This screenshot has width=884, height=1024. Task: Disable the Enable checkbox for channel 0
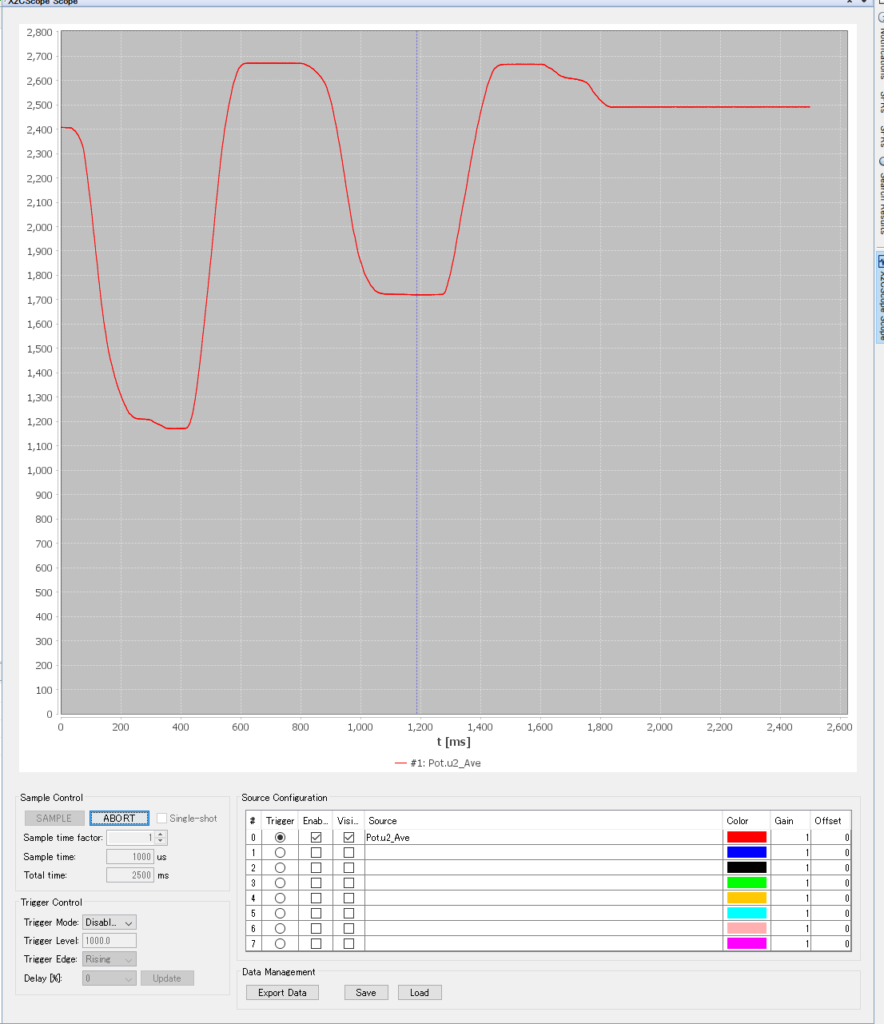point(316,837)
